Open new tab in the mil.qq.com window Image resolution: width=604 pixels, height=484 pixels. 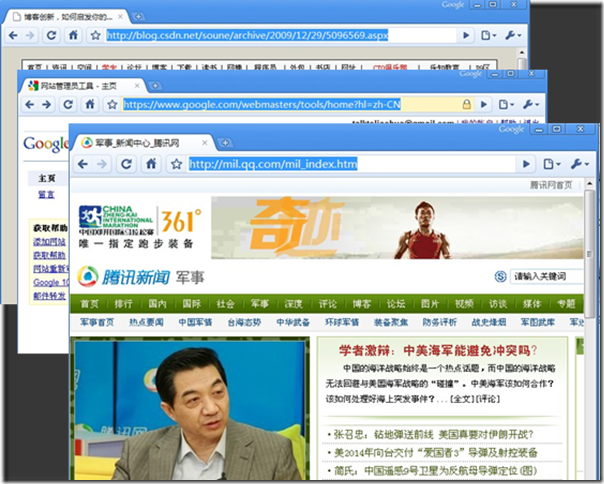pos(225,143)
